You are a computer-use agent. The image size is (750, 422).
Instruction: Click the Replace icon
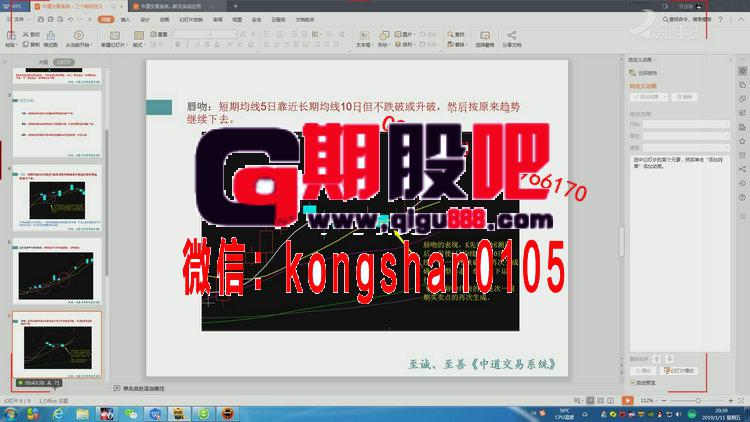[x=450, y=44]
